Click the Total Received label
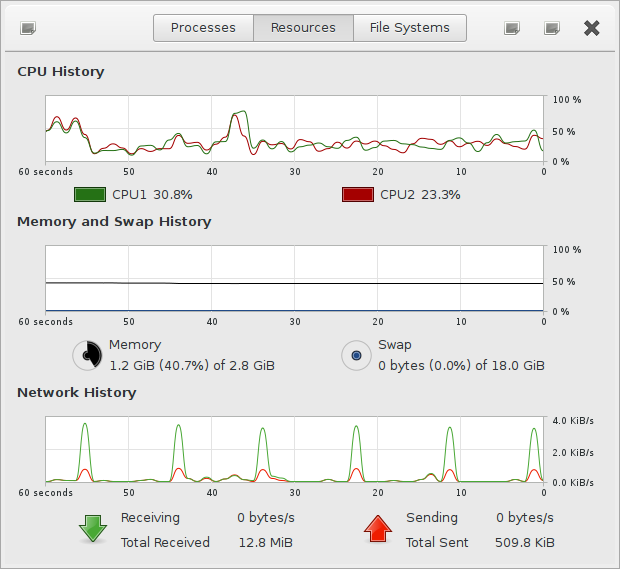This screenshot has height=569, width=620. point(165,543)
